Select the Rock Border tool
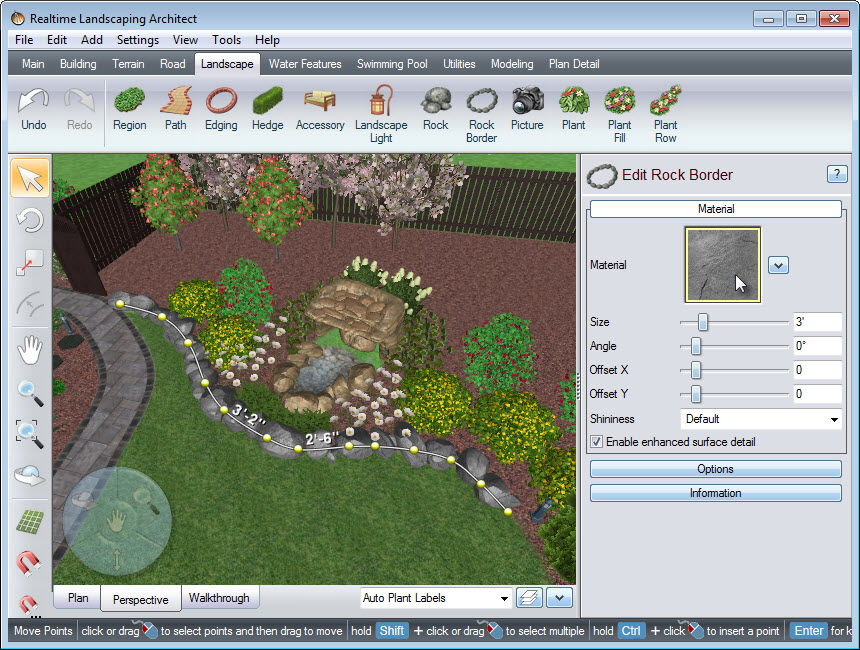860x650 pixels. (482, 114)
